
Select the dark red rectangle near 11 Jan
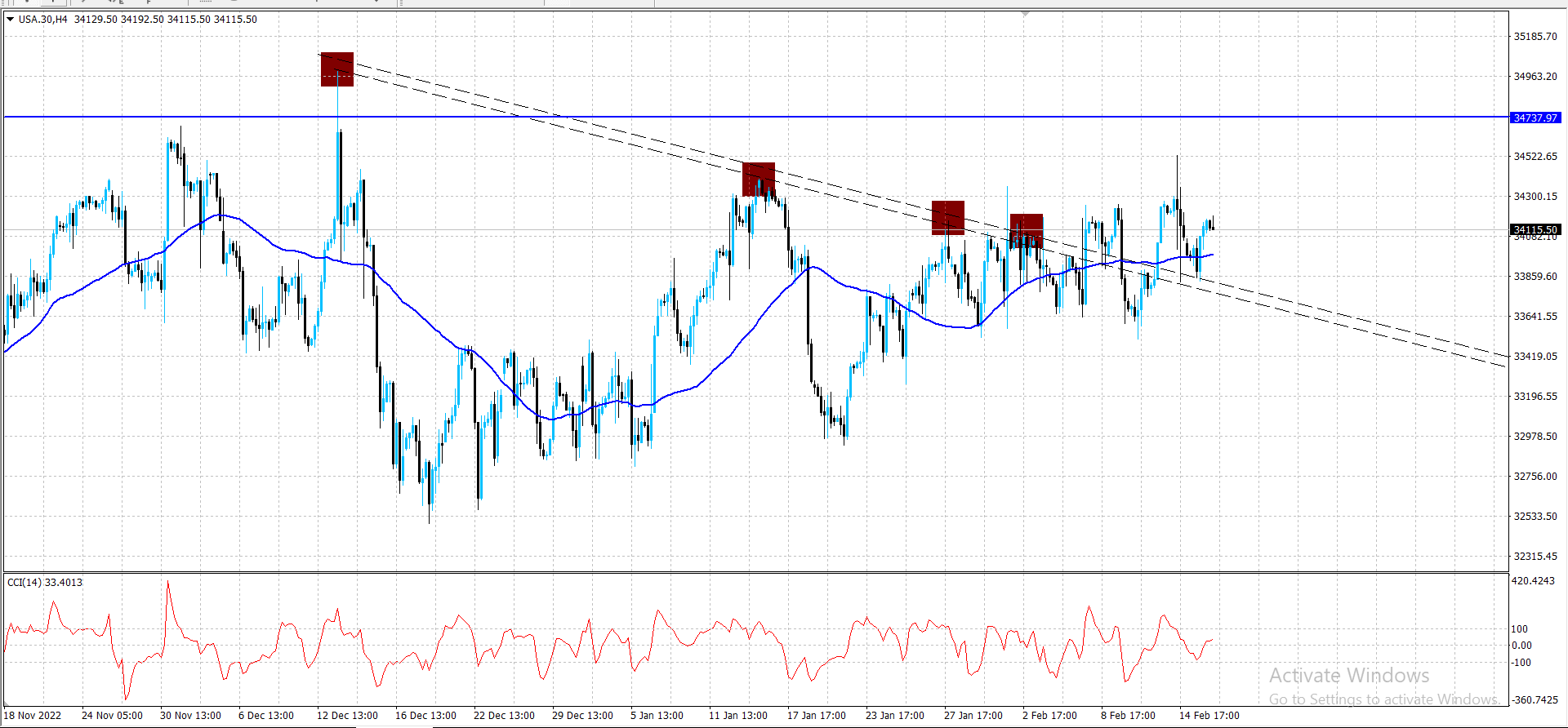759,180
